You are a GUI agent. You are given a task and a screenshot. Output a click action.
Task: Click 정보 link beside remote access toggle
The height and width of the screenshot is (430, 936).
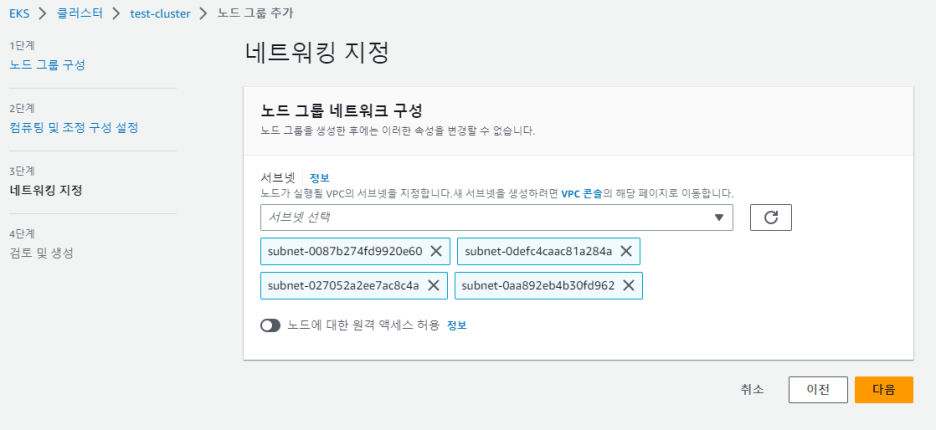pos(456,325)
